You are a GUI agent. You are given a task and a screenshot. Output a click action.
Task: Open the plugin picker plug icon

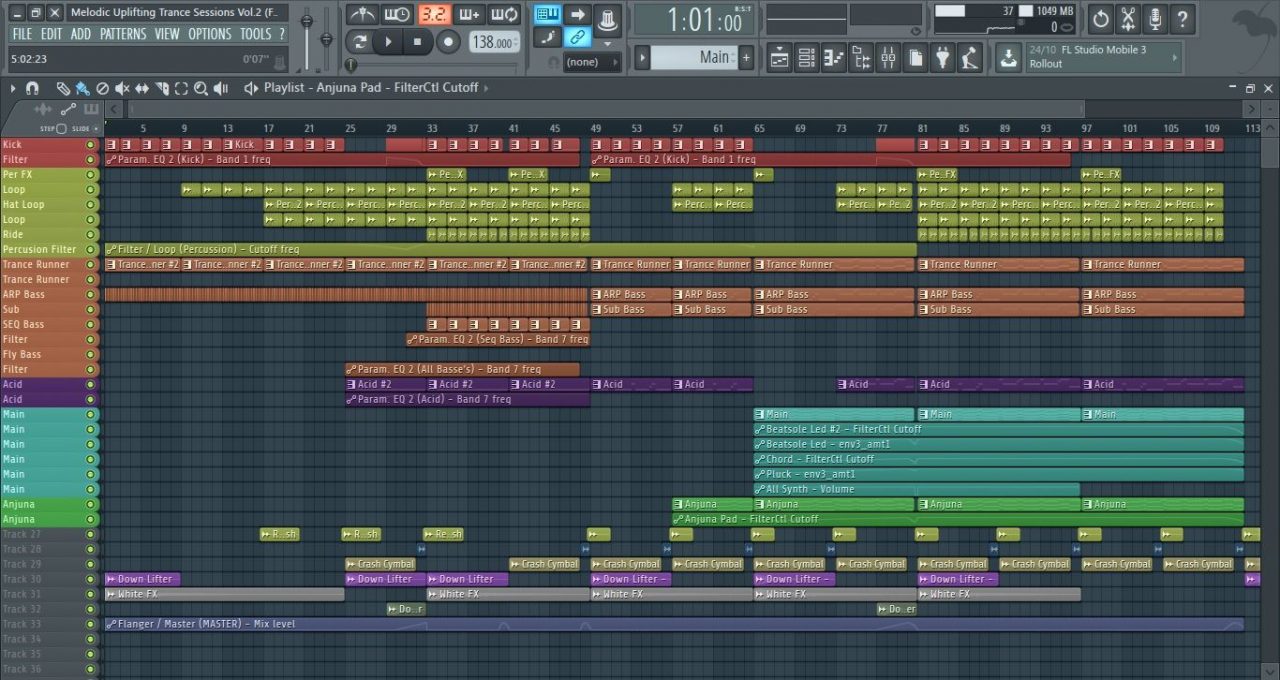(942, 58)
